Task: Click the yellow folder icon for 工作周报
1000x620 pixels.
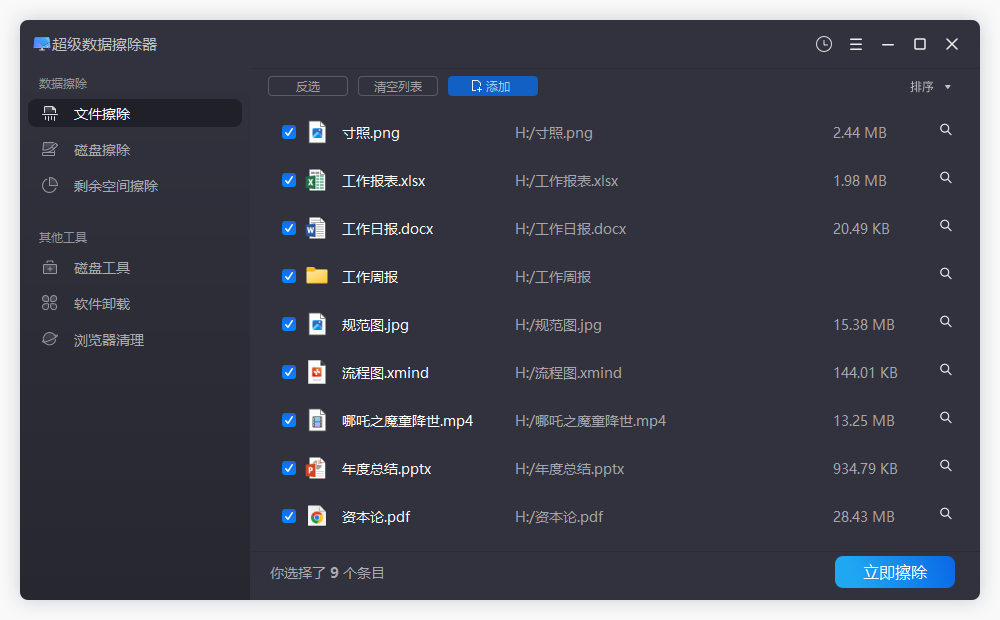Action: coord(319,276)
